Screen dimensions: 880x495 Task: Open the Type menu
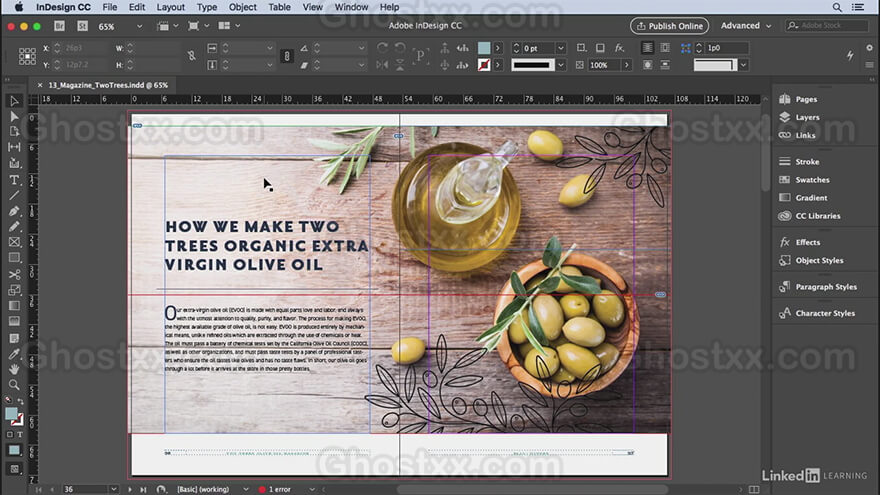[207, 7]
